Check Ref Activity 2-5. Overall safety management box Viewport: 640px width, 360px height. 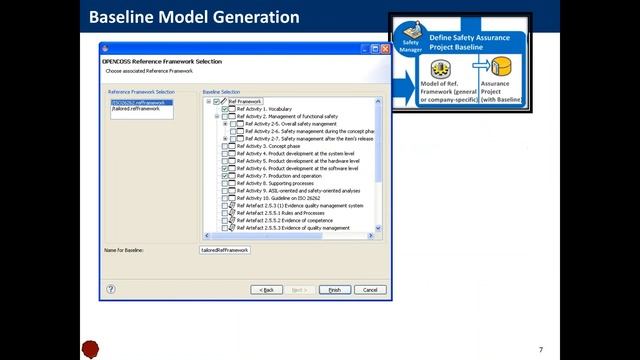click(233, 124)
